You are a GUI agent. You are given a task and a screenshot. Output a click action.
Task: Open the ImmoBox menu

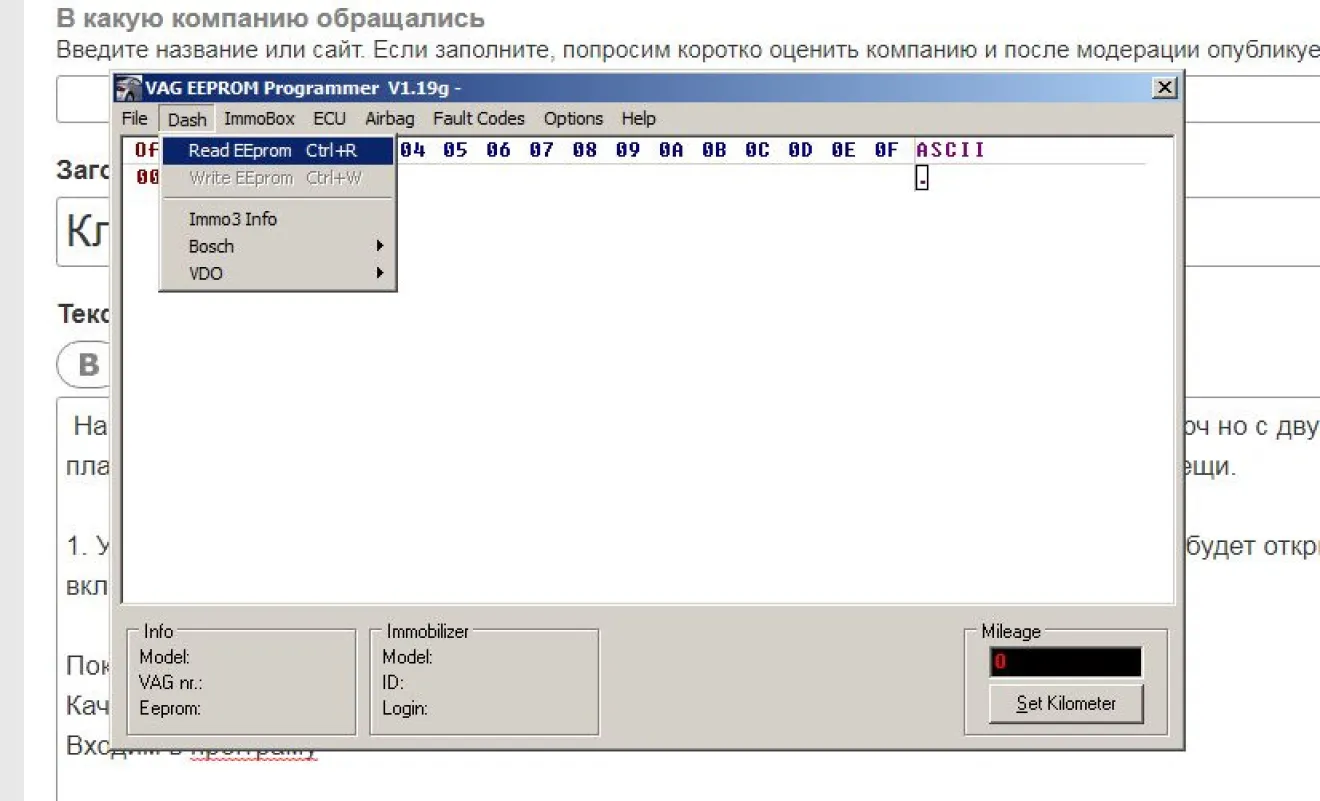pyautogui.click(x=259, y=119)
